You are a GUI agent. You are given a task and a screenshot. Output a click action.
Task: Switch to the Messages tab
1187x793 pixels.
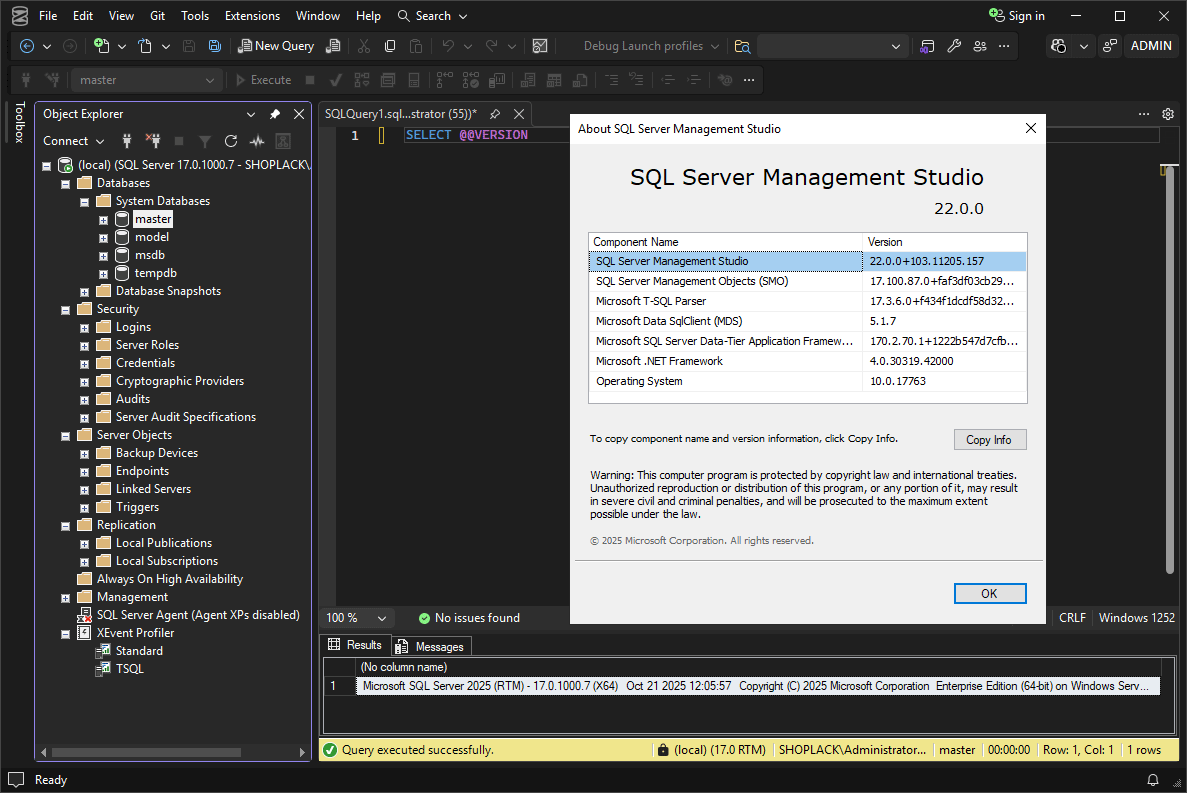point(430,646)
